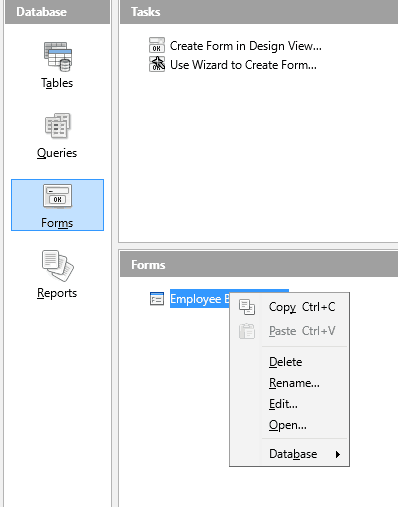This screenshot has width=398, height=507.
Task: Click the Forms icon in Database pane
Action: pyautogui.click(x=57, y=196)
